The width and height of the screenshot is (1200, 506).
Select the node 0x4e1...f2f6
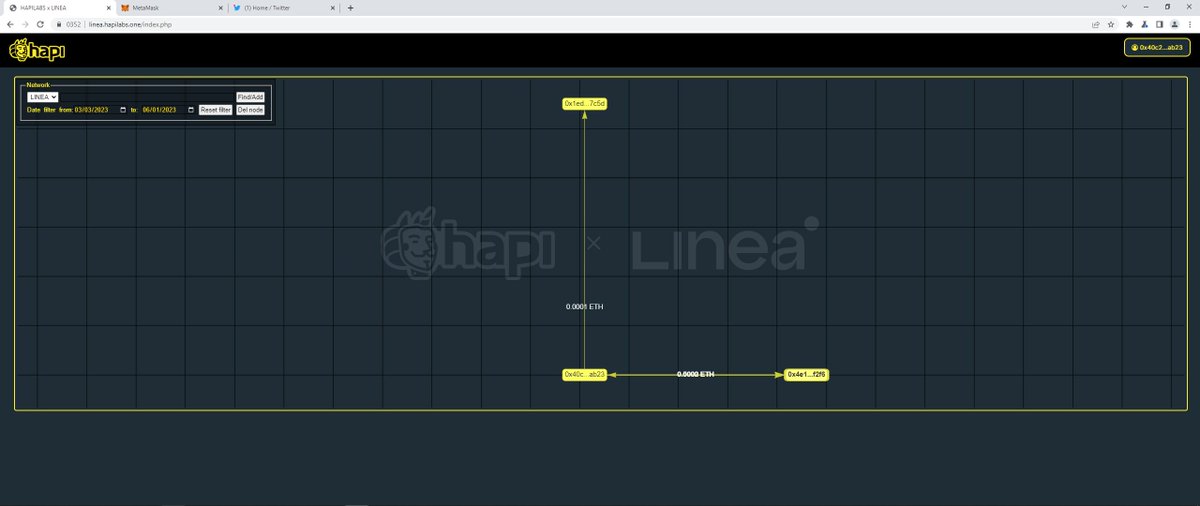pyautogui.click(x=806, y=375)
